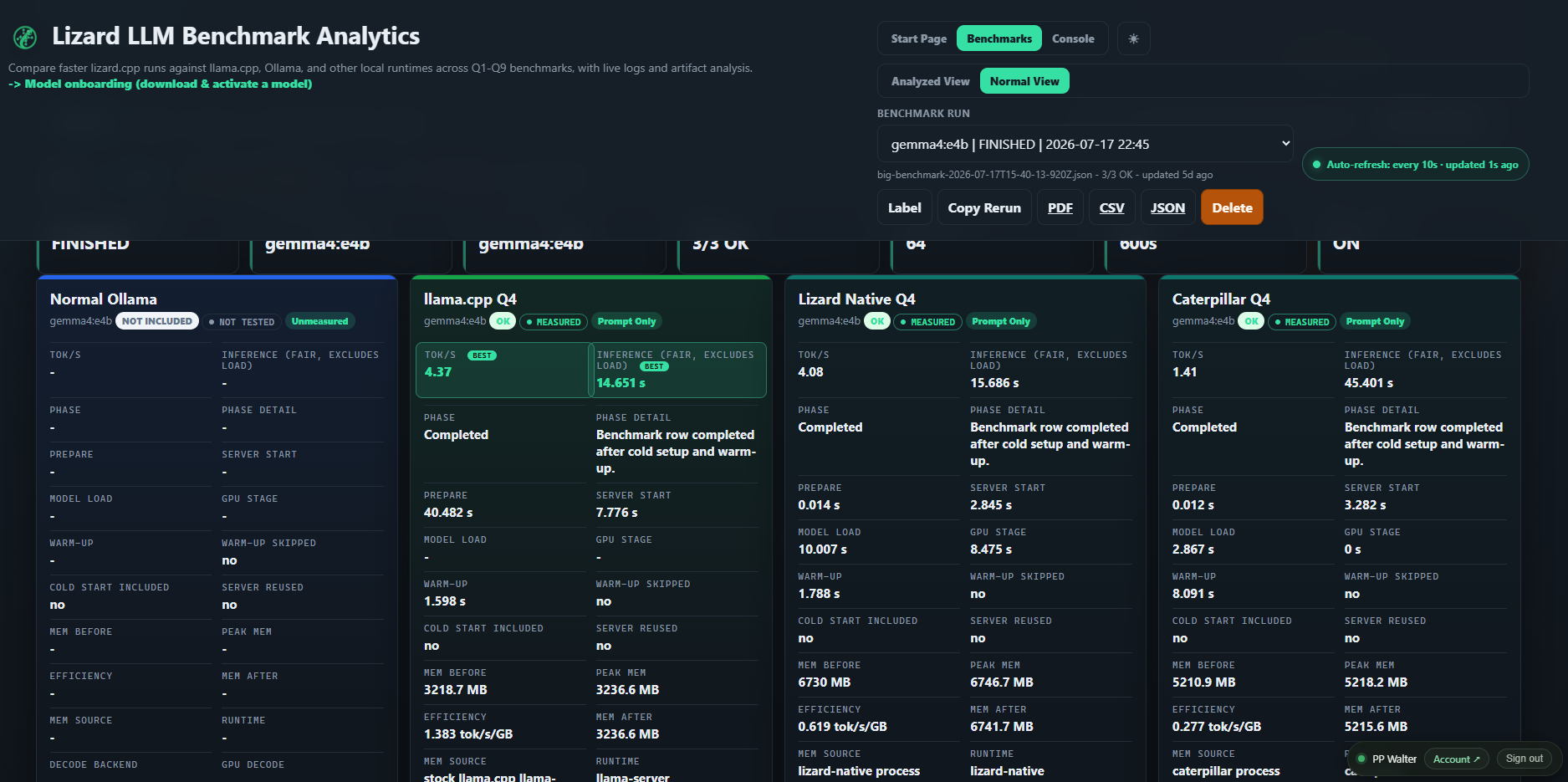Export the run as JSON
Screen dimensions: 1568x782
coord(1167,207)
